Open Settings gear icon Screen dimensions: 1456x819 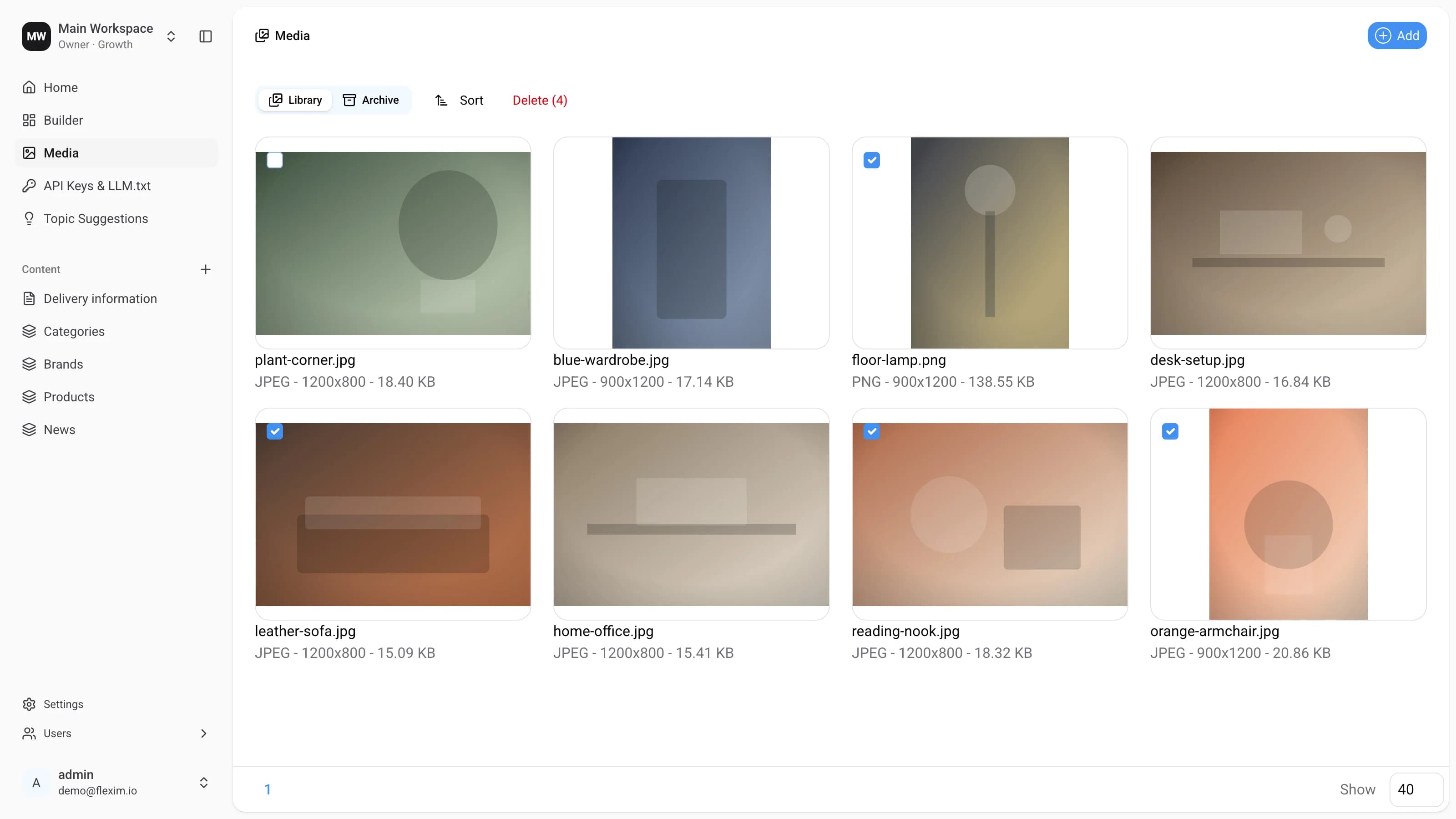coord(29,704)
